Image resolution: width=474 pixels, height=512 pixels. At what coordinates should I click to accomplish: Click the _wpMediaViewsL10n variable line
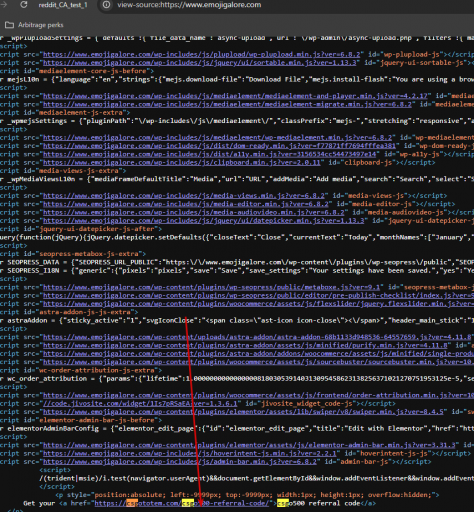pyautogui.click(x=237, y=179)
